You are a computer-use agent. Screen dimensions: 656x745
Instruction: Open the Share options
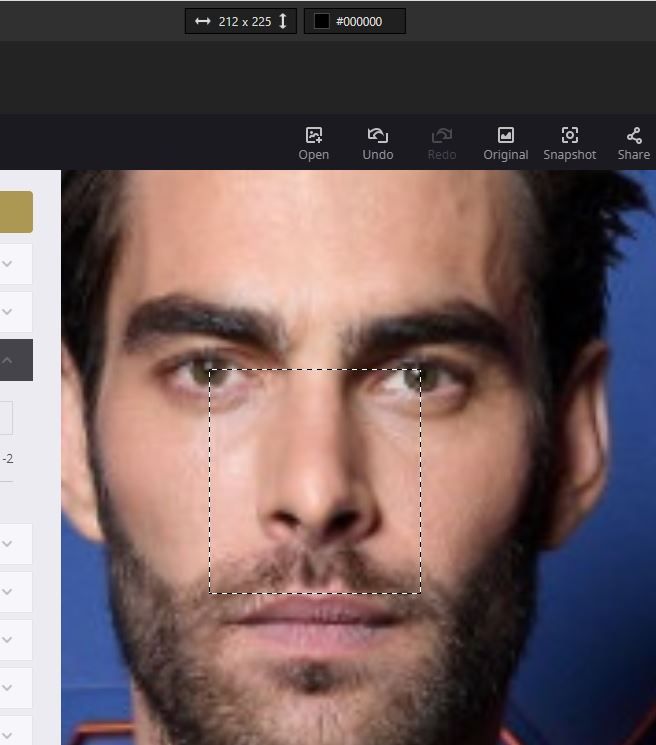(633, 136)
